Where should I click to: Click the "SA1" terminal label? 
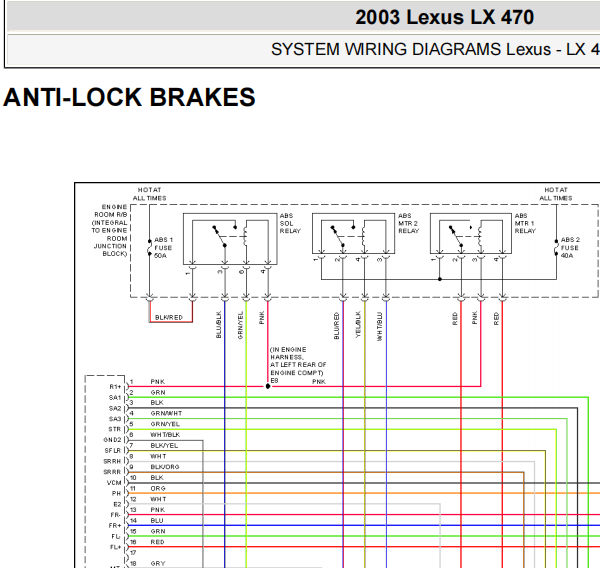[x=115, y=398]
